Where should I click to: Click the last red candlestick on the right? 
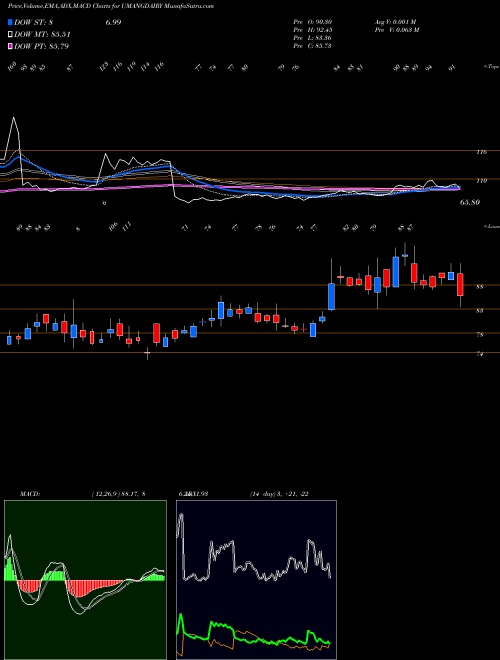click(460, 285)
